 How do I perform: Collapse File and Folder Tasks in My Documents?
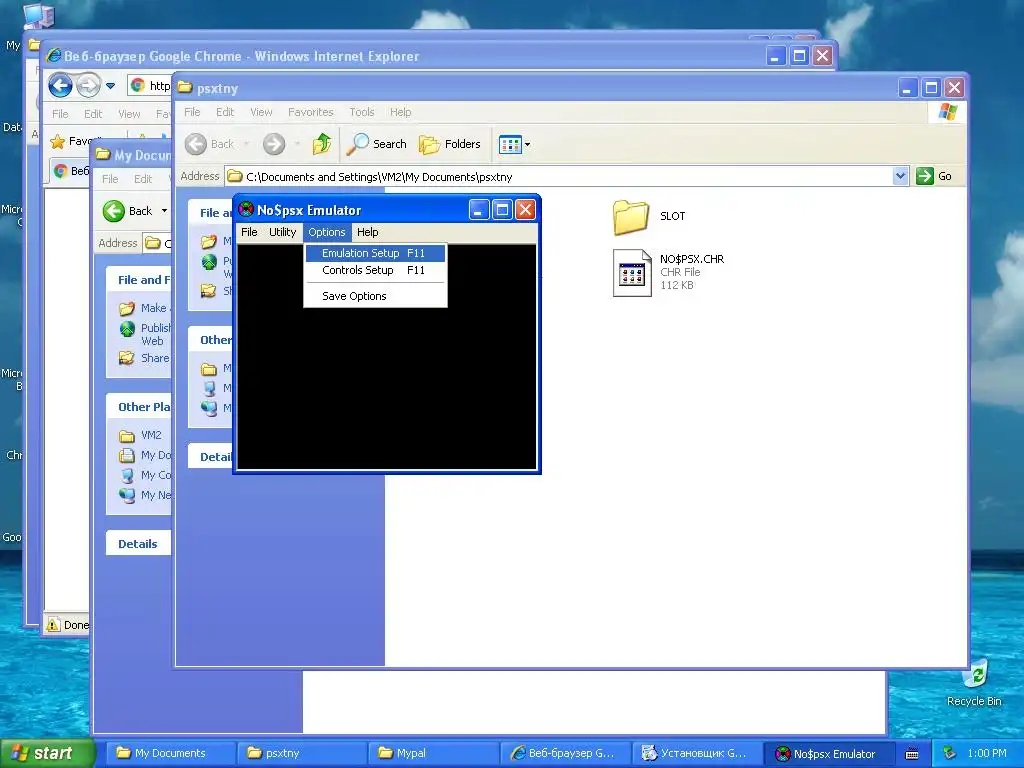[x=138, y=280]
